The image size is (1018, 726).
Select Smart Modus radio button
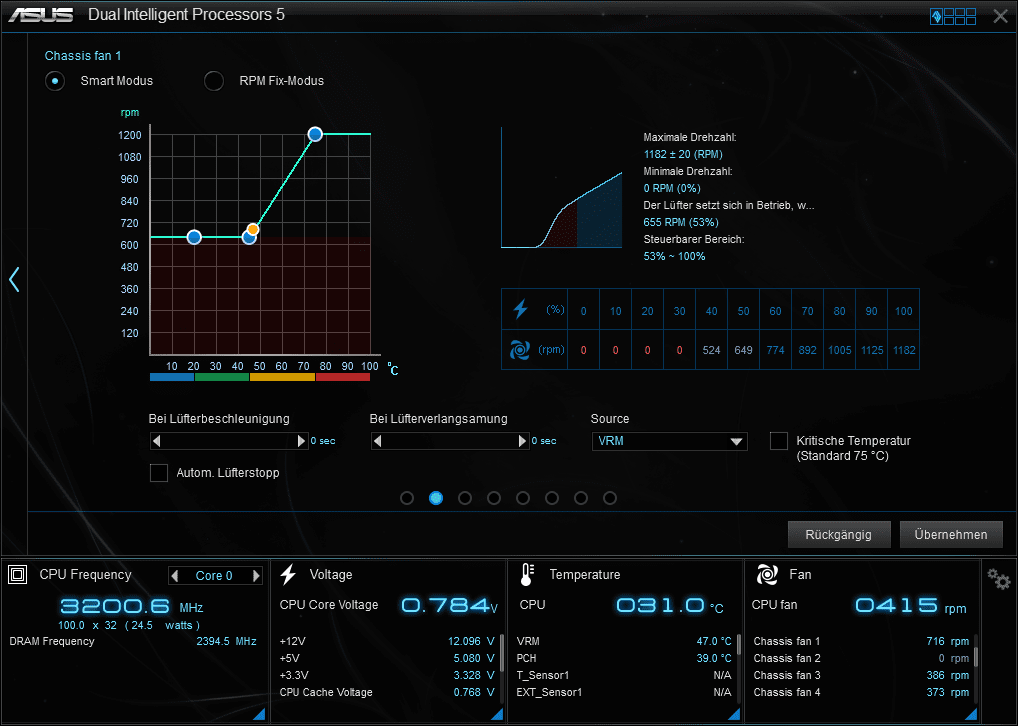coord(55,81)
